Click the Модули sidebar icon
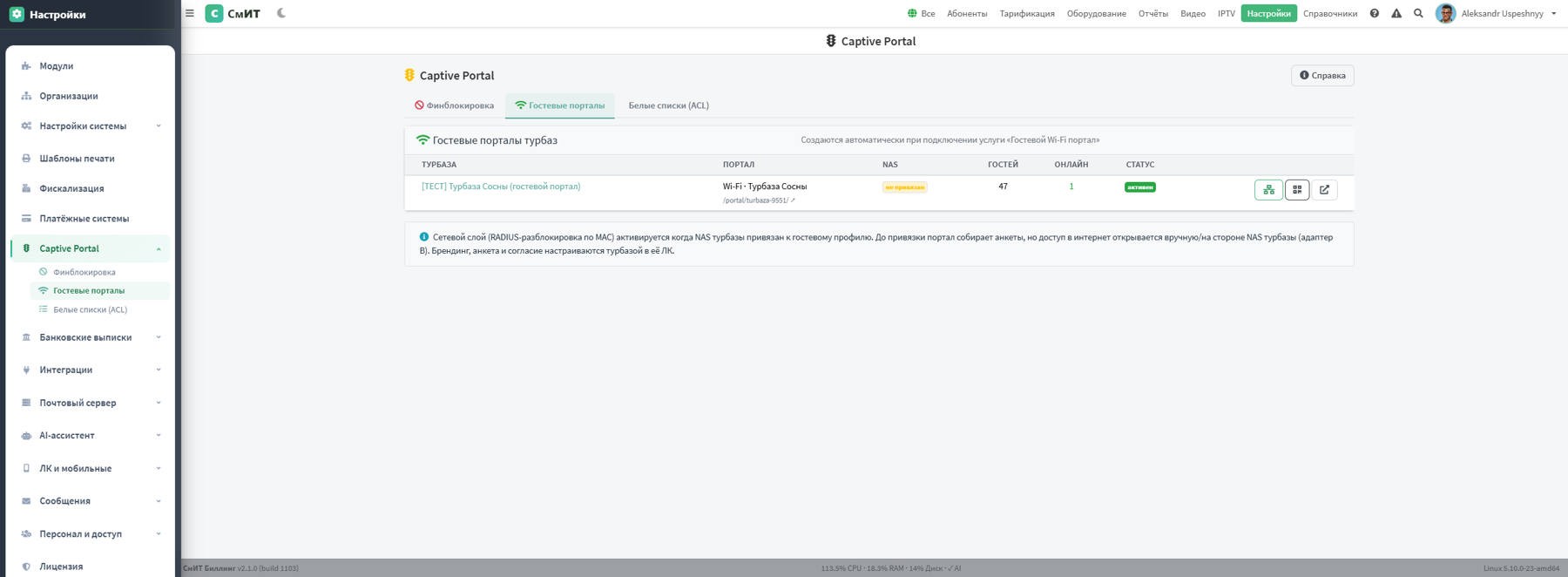This screenshot has width=1568, height=577. tap(26, 66)
